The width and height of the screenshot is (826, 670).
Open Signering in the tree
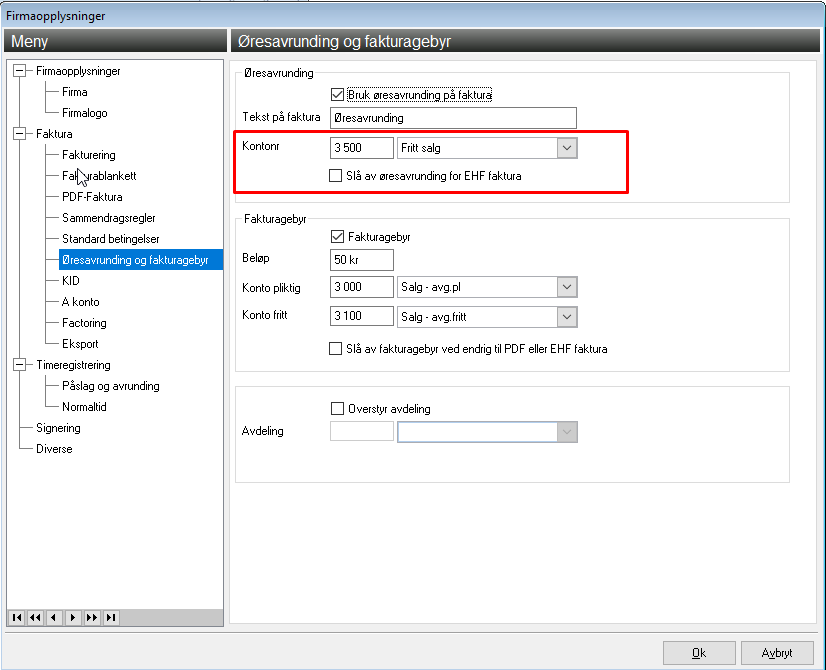[x=58, y=428]
